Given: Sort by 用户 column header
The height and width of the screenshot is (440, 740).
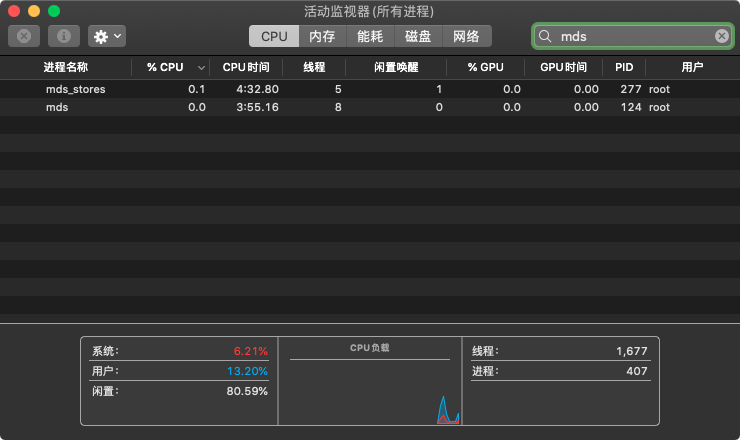Looking at the screenshot, I should pyautogui.click(x=692, y=68).
